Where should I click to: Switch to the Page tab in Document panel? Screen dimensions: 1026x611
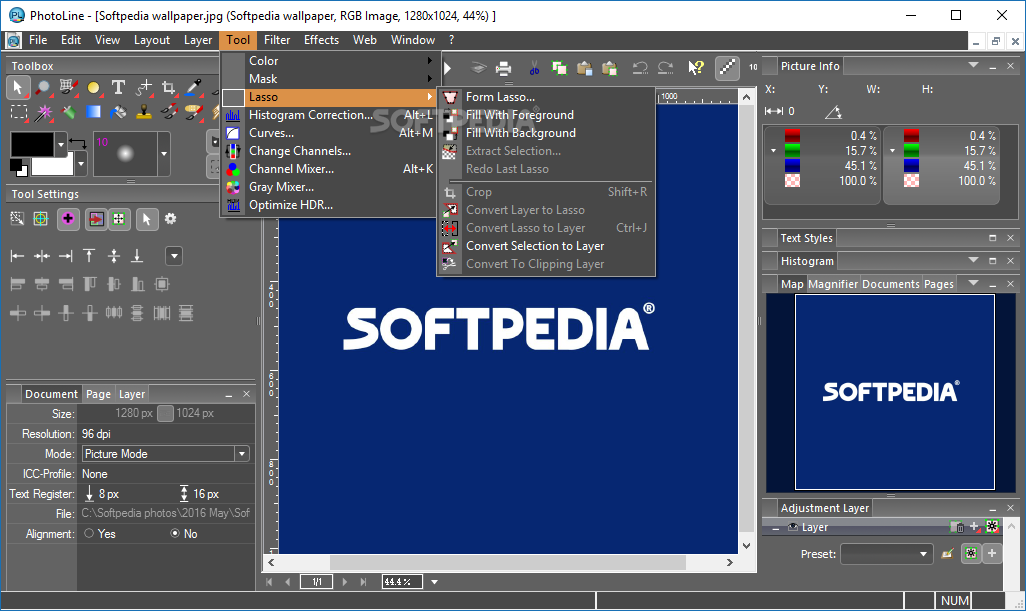(98, 394)
